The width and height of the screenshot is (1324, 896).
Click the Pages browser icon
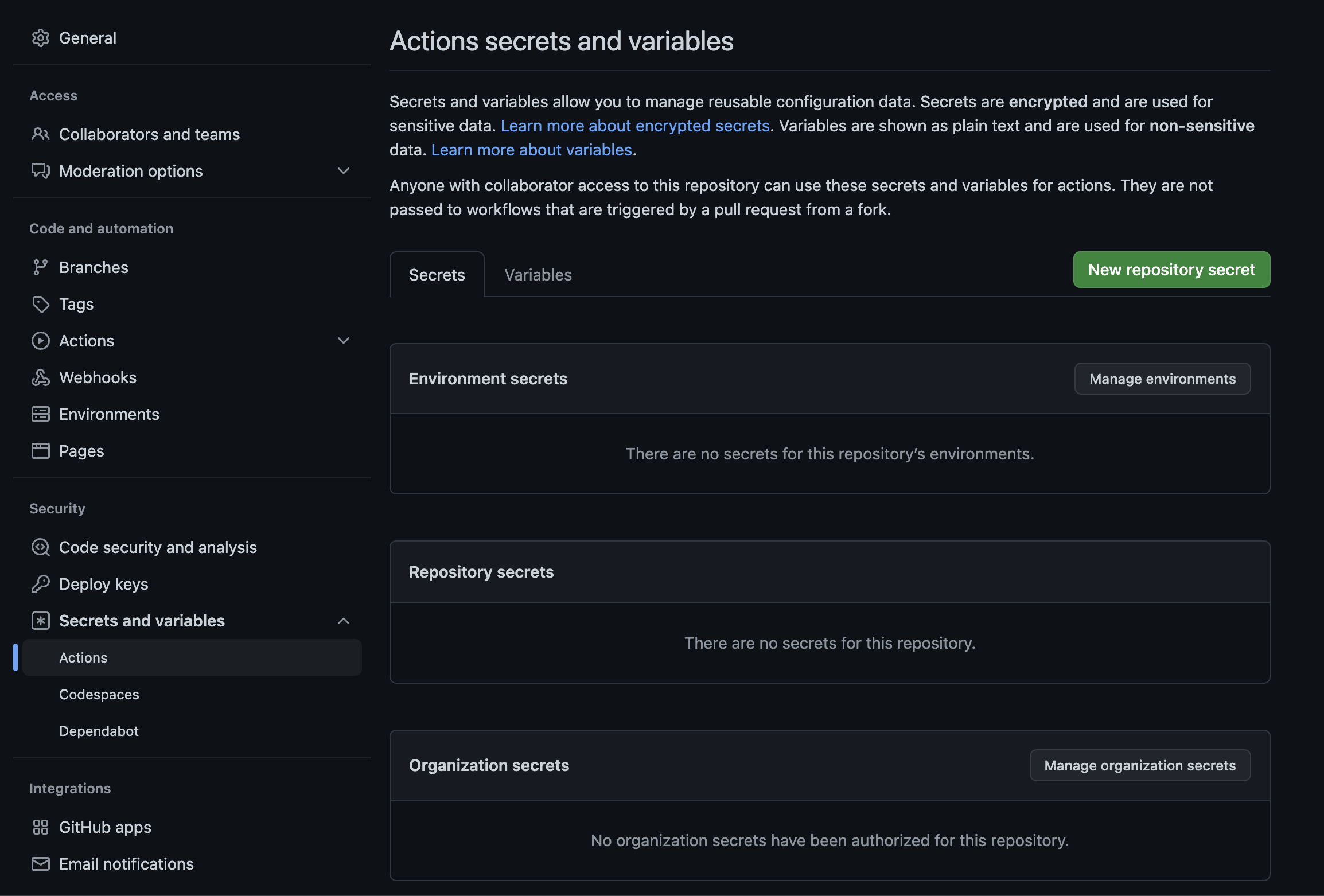coord(40,451)
